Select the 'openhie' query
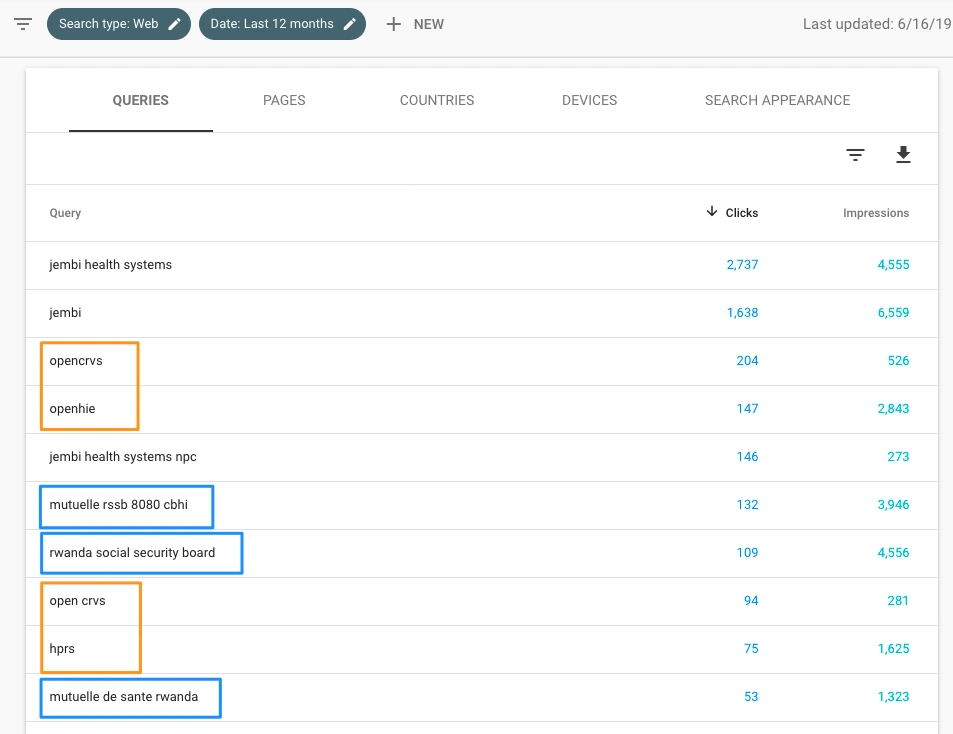This screenshot has width=953, height=734. [72, 409]
